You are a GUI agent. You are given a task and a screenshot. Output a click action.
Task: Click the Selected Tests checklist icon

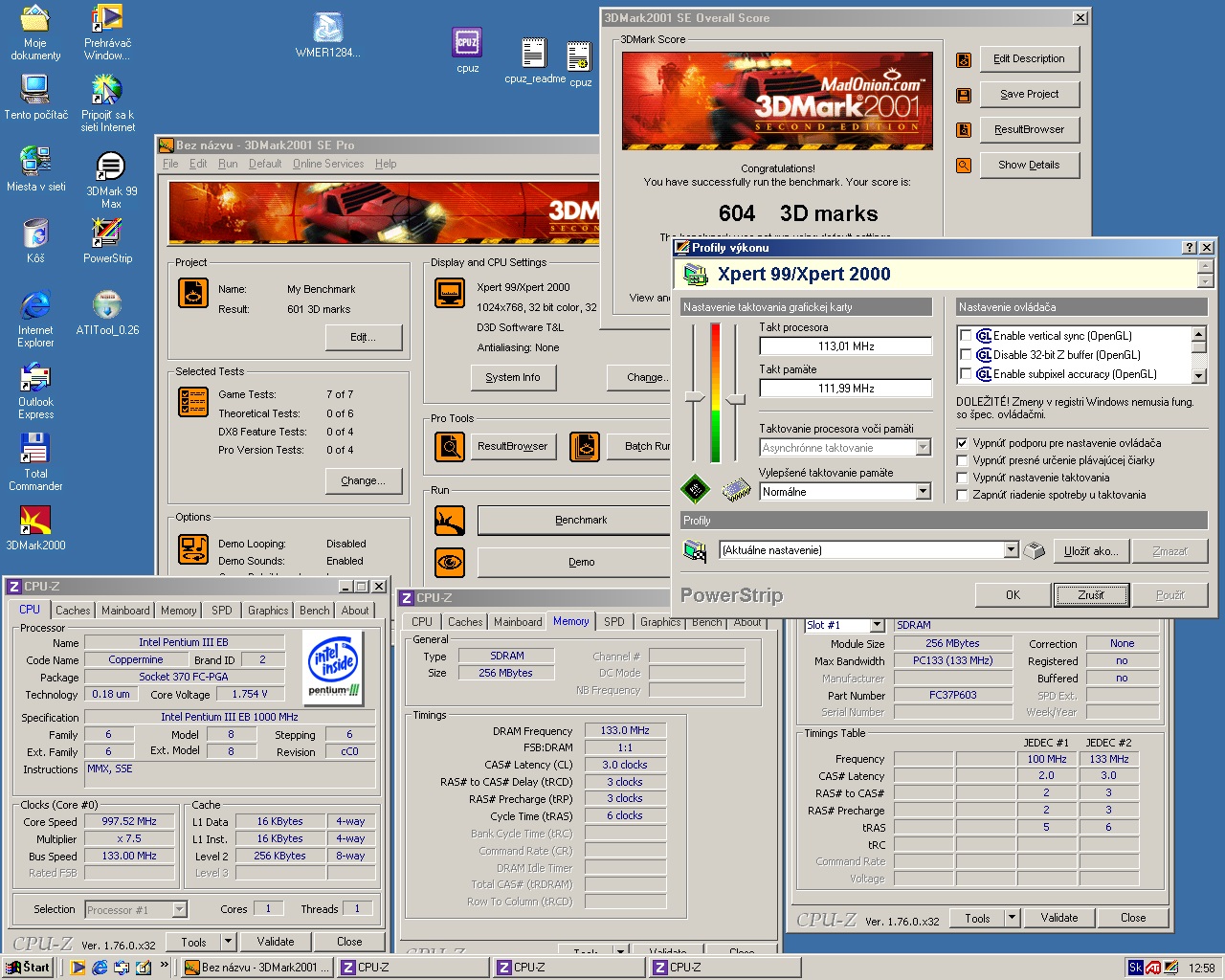point(193,402)
